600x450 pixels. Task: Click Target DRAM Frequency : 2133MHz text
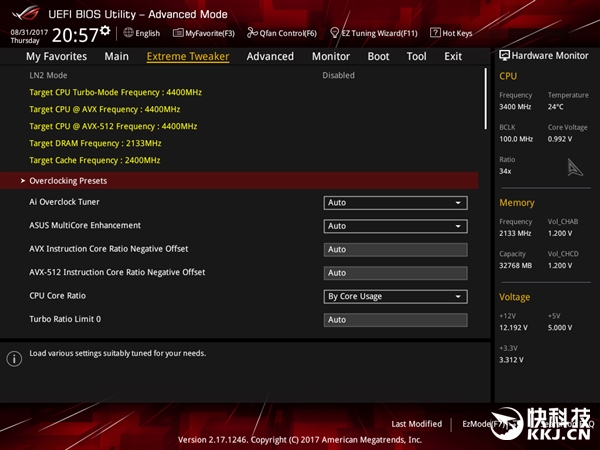[x=95, y=143]
